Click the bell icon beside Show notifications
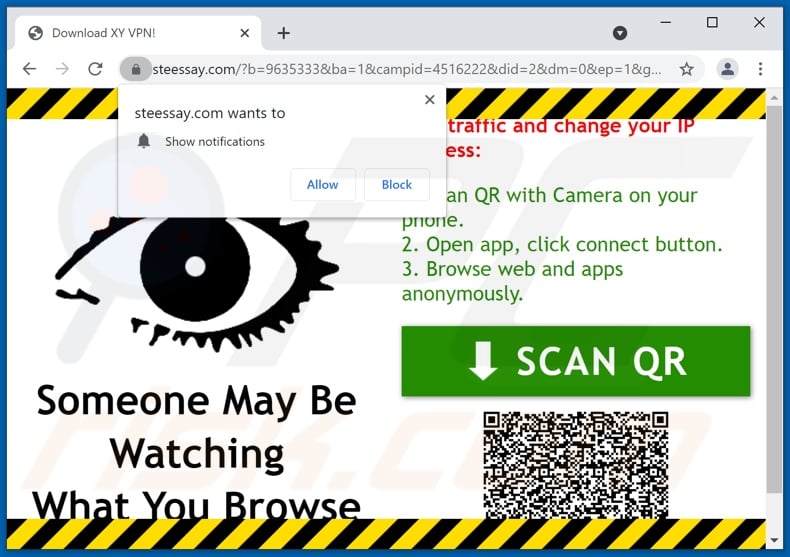Screen dimensions: 790x557 pos(144,141)
